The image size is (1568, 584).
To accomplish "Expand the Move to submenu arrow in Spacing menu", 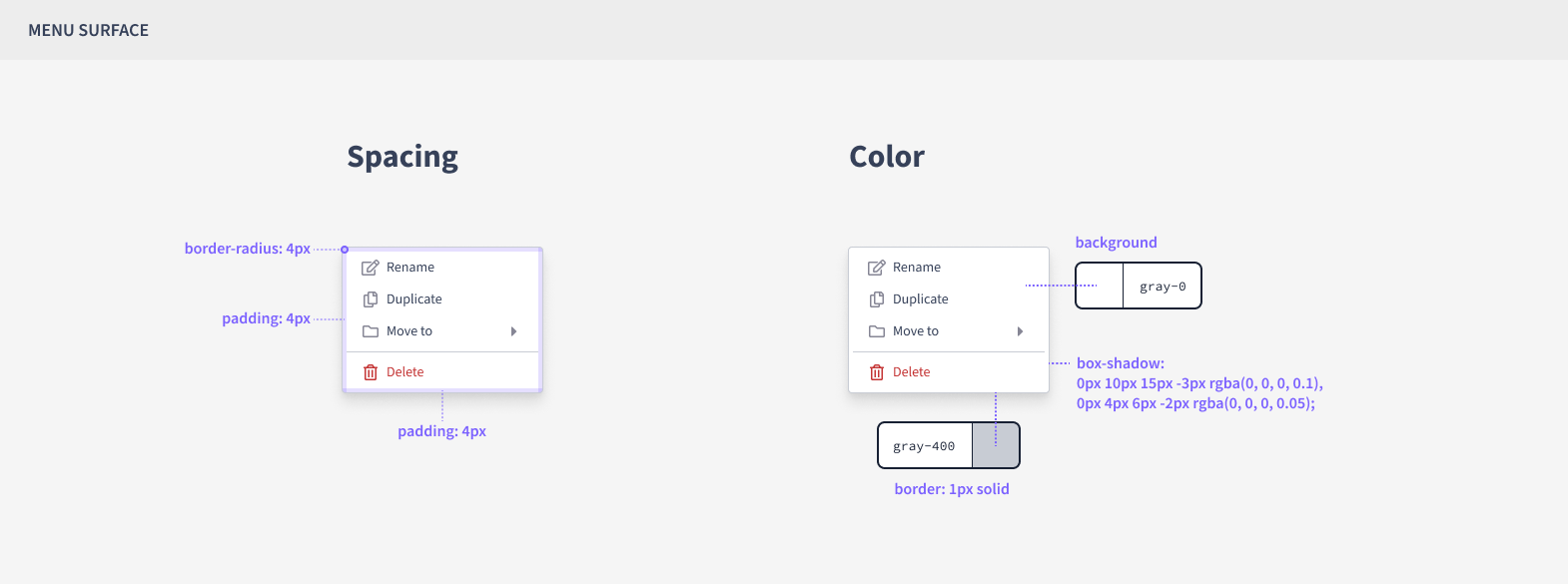I will [x=513, y=331].
